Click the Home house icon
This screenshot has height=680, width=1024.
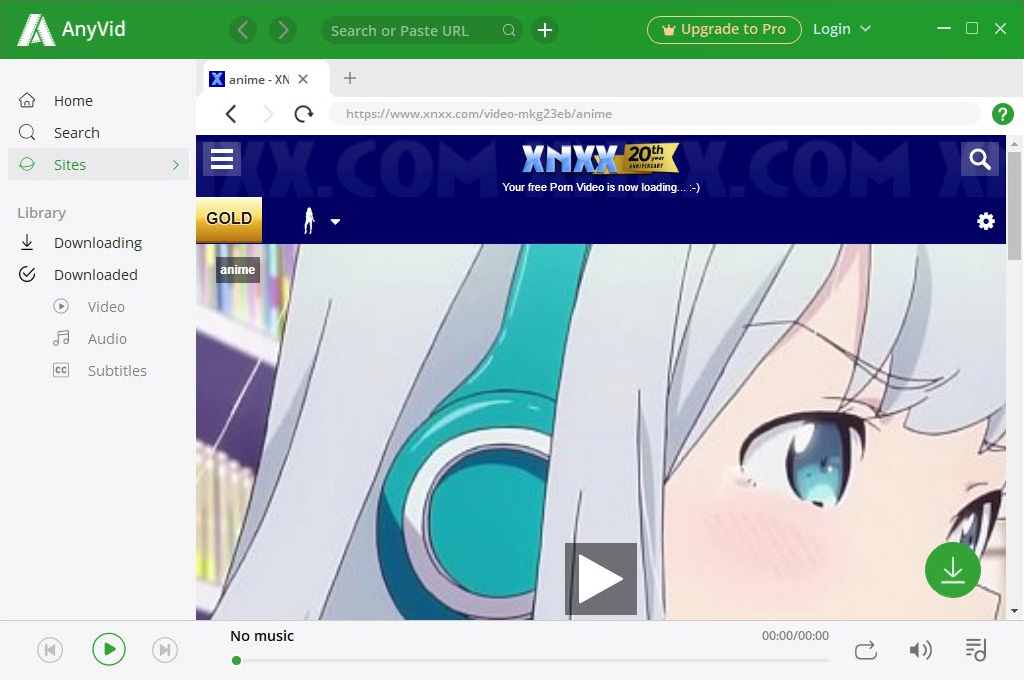point(27,100)
